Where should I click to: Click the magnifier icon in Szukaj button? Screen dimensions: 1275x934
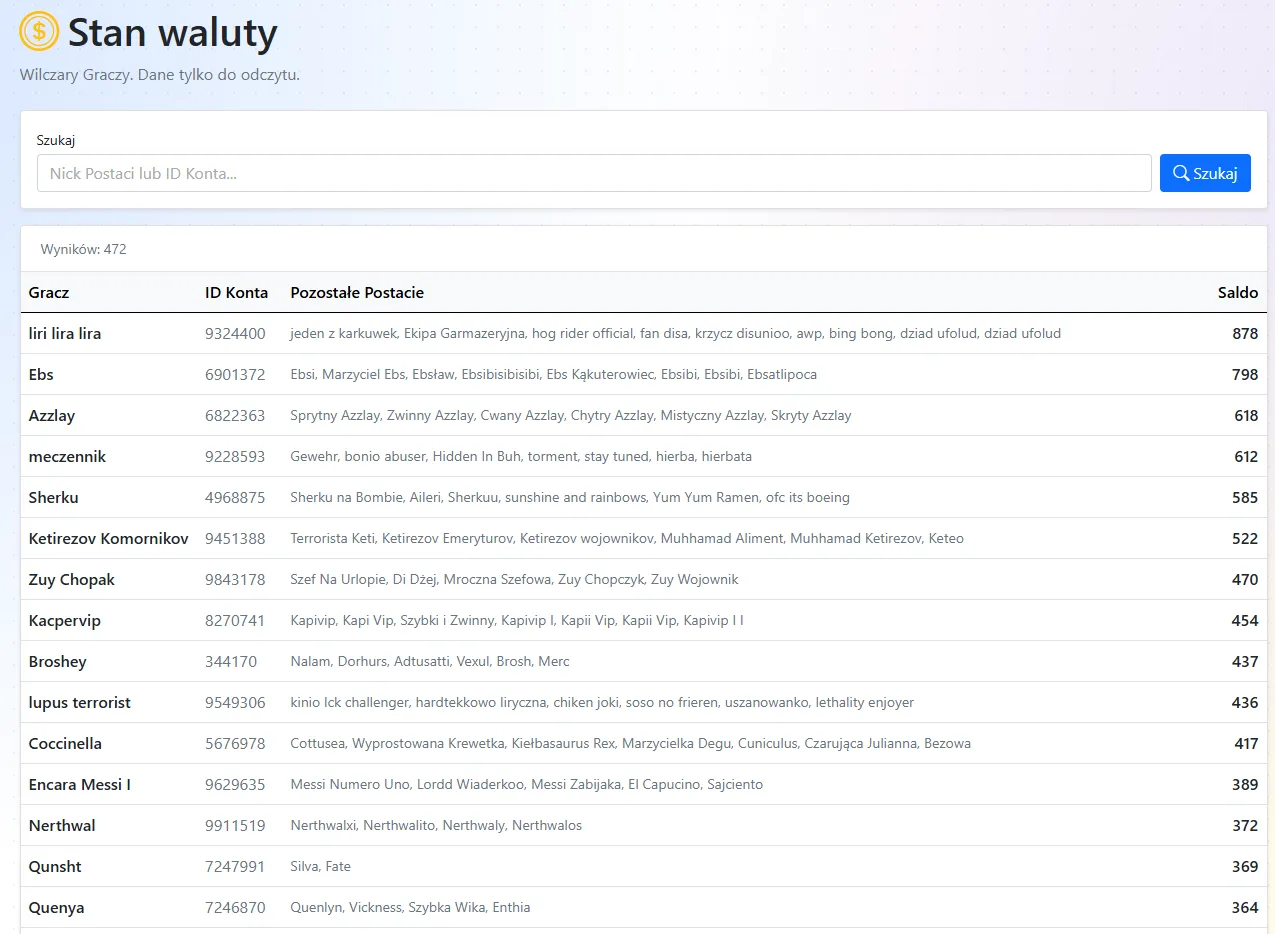tap(1181, 173)
